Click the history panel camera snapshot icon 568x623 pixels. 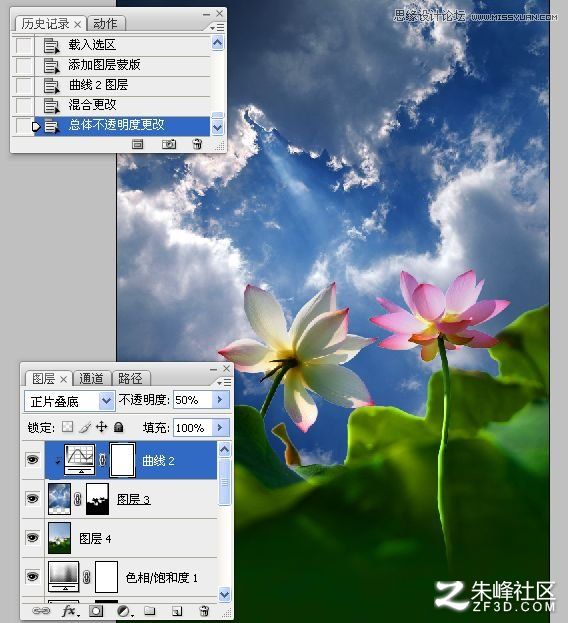[169, 144]
